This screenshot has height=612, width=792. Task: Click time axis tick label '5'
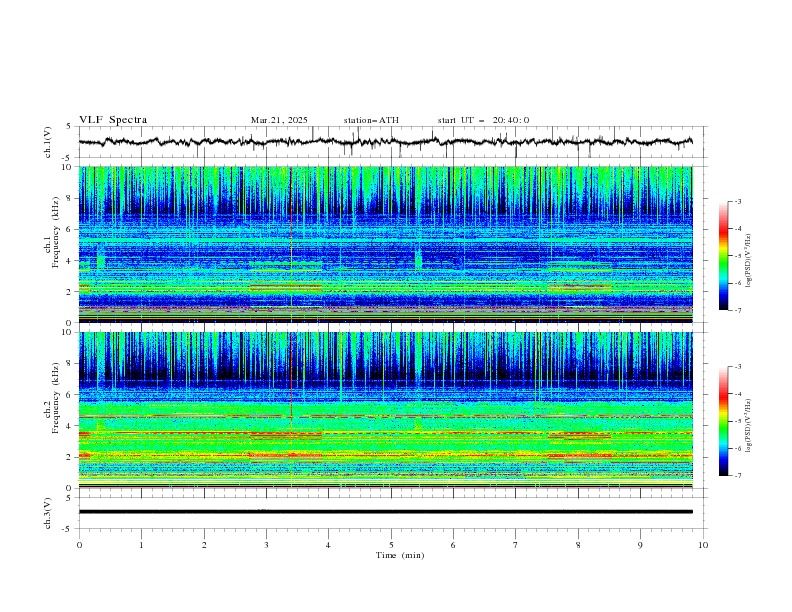391,545
